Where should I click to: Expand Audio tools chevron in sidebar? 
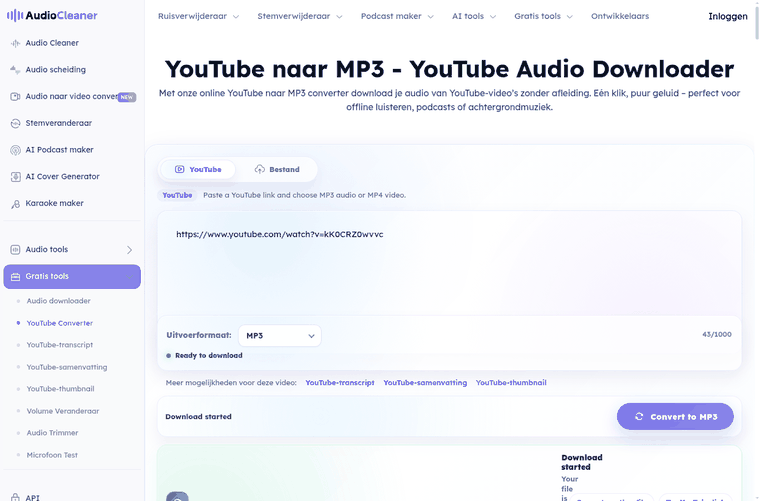(x=129, y=250)
